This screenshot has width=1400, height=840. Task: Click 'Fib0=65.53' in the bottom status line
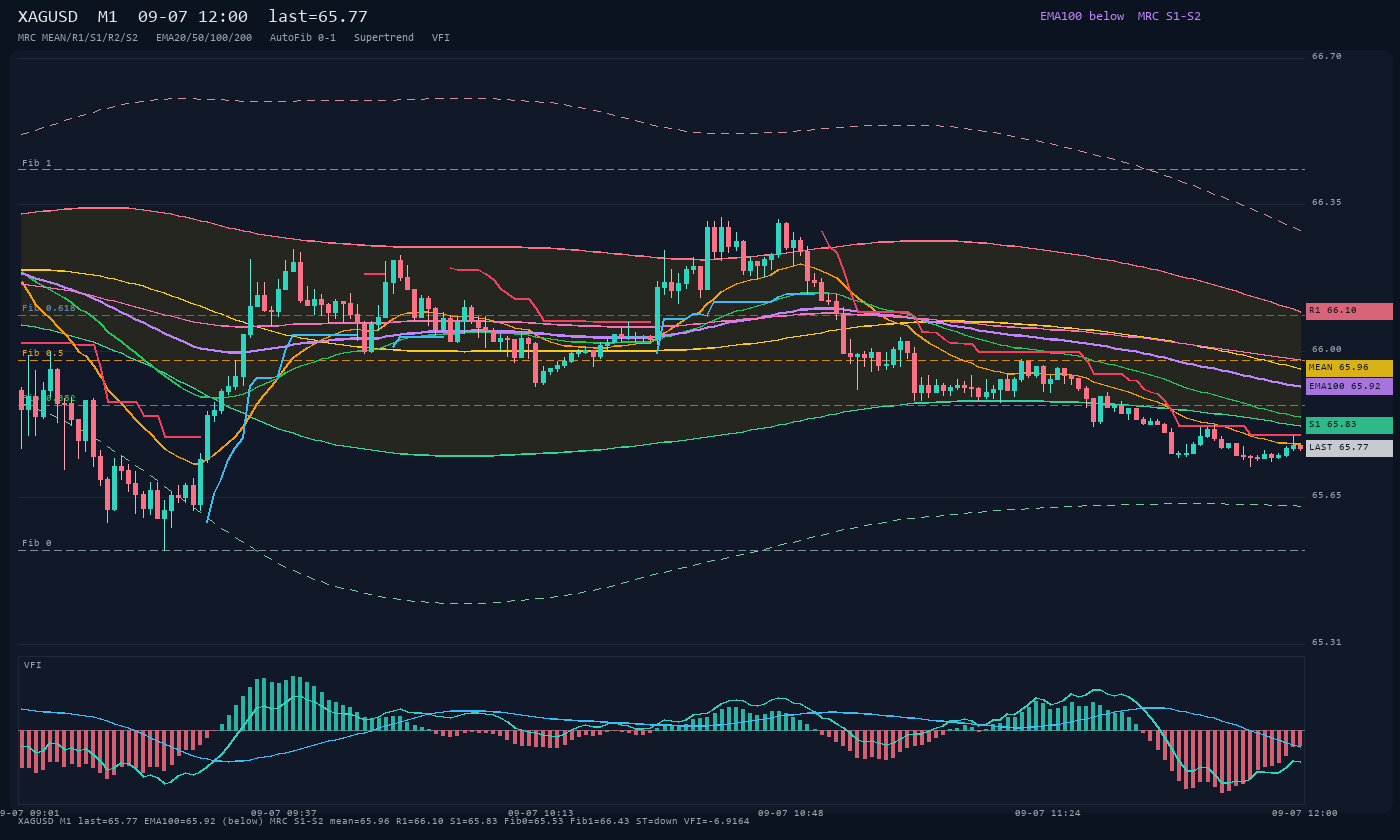pos(534,821)
